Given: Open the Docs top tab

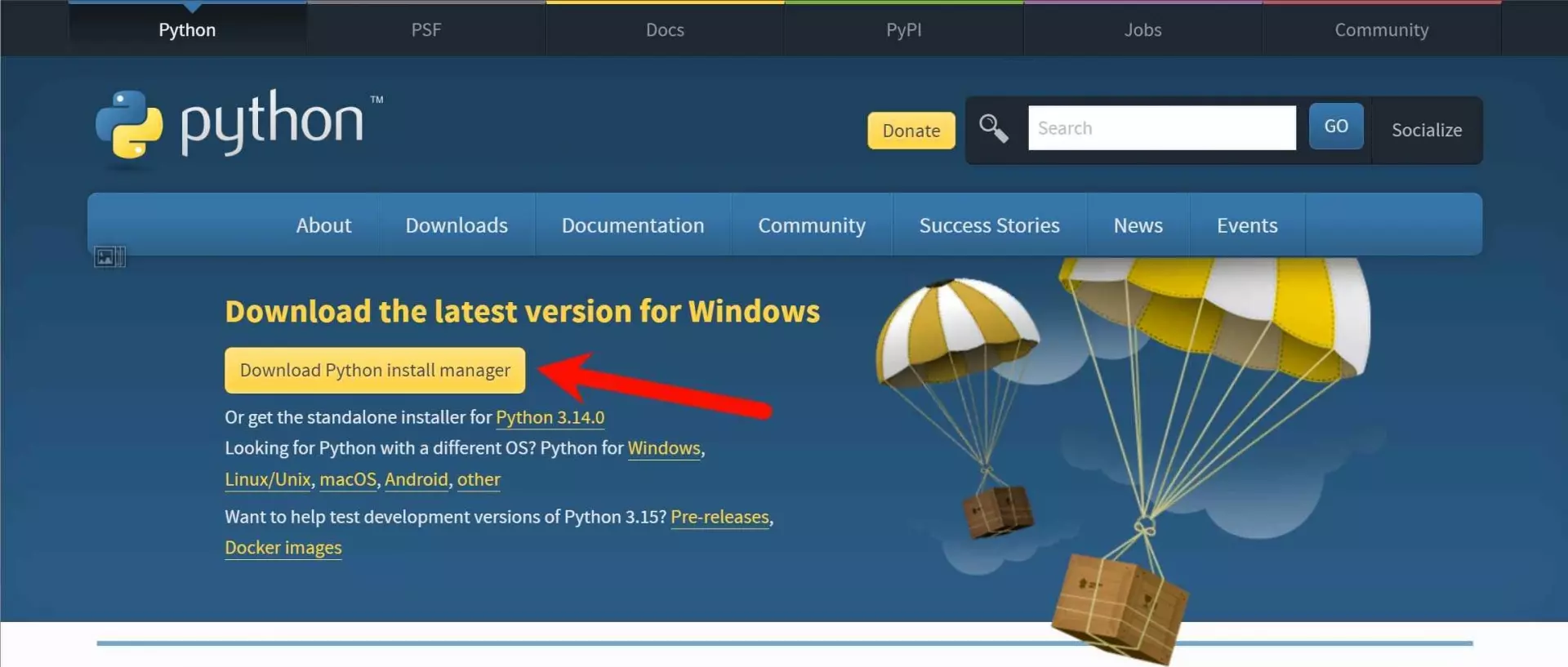Looking at the screenshot, I should pos(665,29).
